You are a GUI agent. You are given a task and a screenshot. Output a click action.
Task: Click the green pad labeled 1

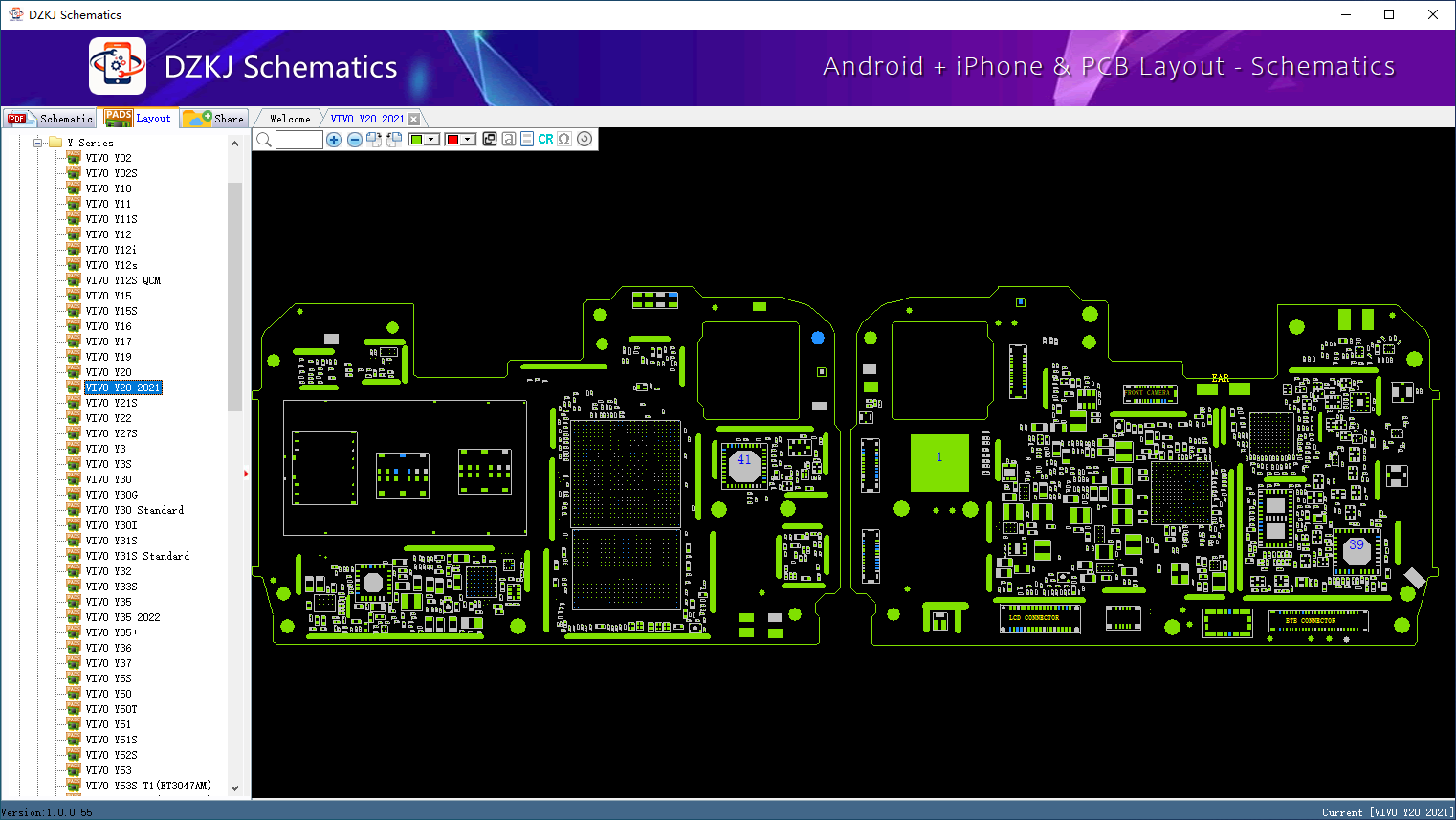coord(939,462)
